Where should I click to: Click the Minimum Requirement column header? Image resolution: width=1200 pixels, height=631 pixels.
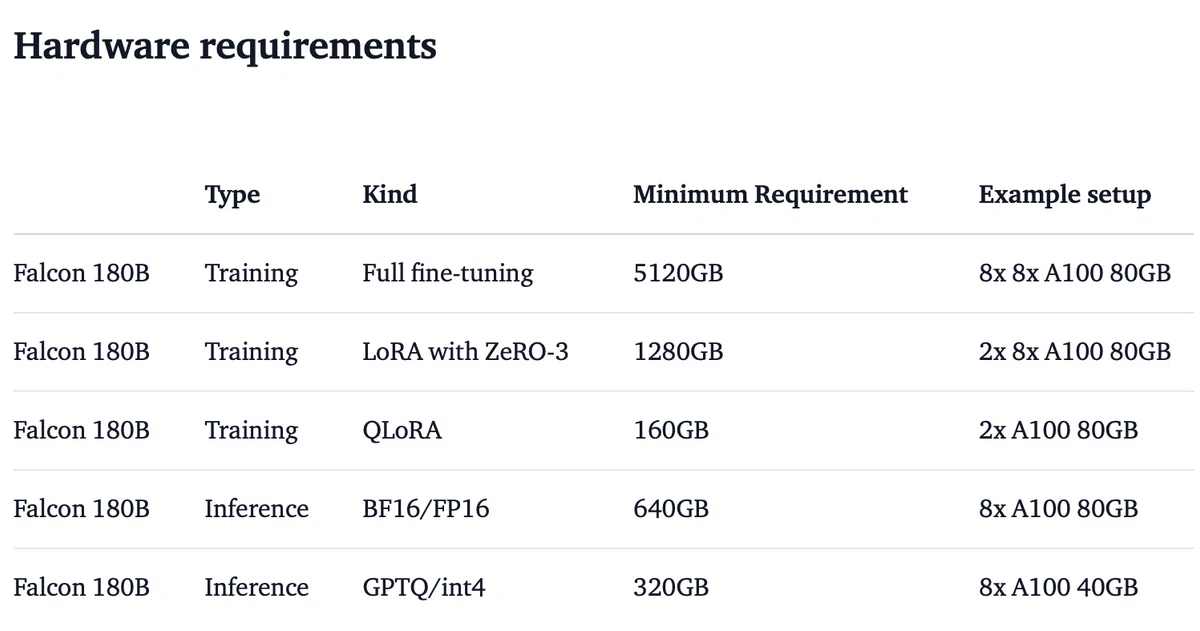pos(770,194)
